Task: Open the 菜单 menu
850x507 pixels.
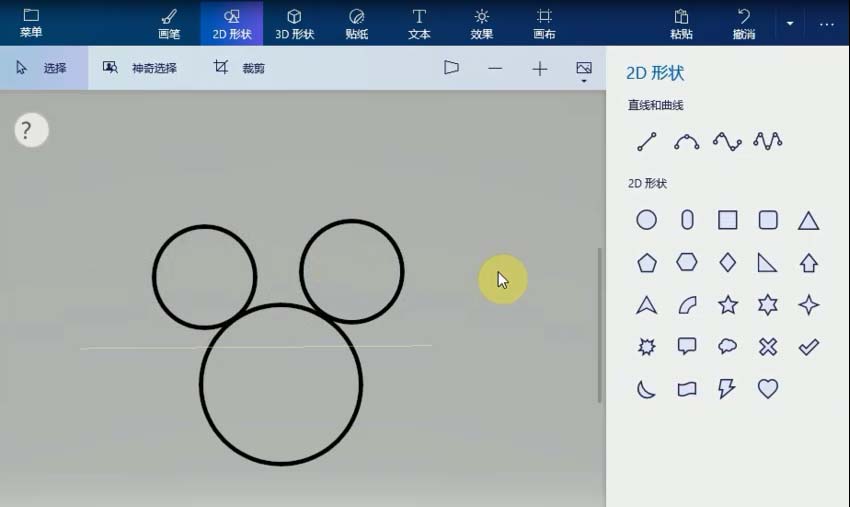Action: pyautogui.click(x=31, y=23)
